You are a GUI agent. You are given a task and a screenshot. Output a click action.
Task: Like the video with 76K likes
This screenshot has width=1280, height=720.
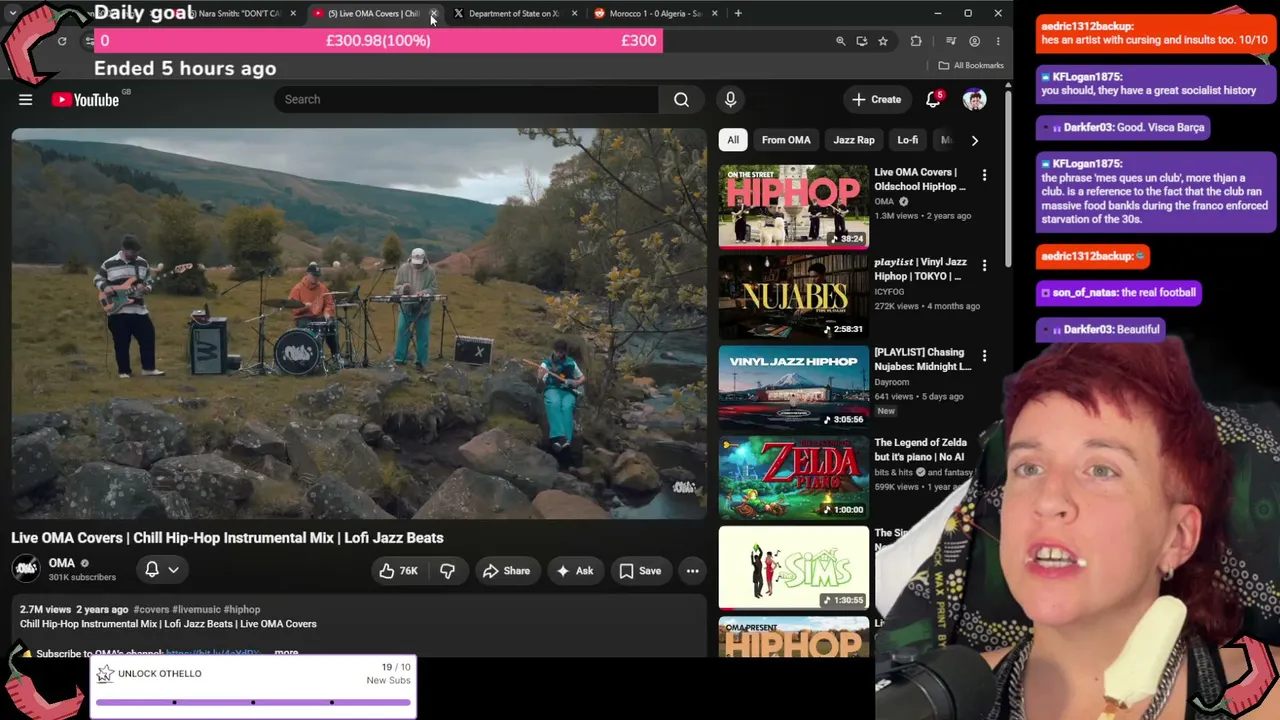(x=397, y=571)
